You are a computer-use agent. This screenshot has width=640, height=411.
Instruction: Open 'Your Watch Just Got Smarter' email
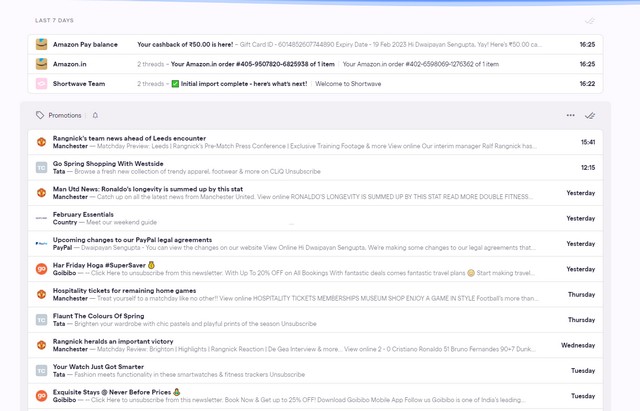tap(316, 371)
